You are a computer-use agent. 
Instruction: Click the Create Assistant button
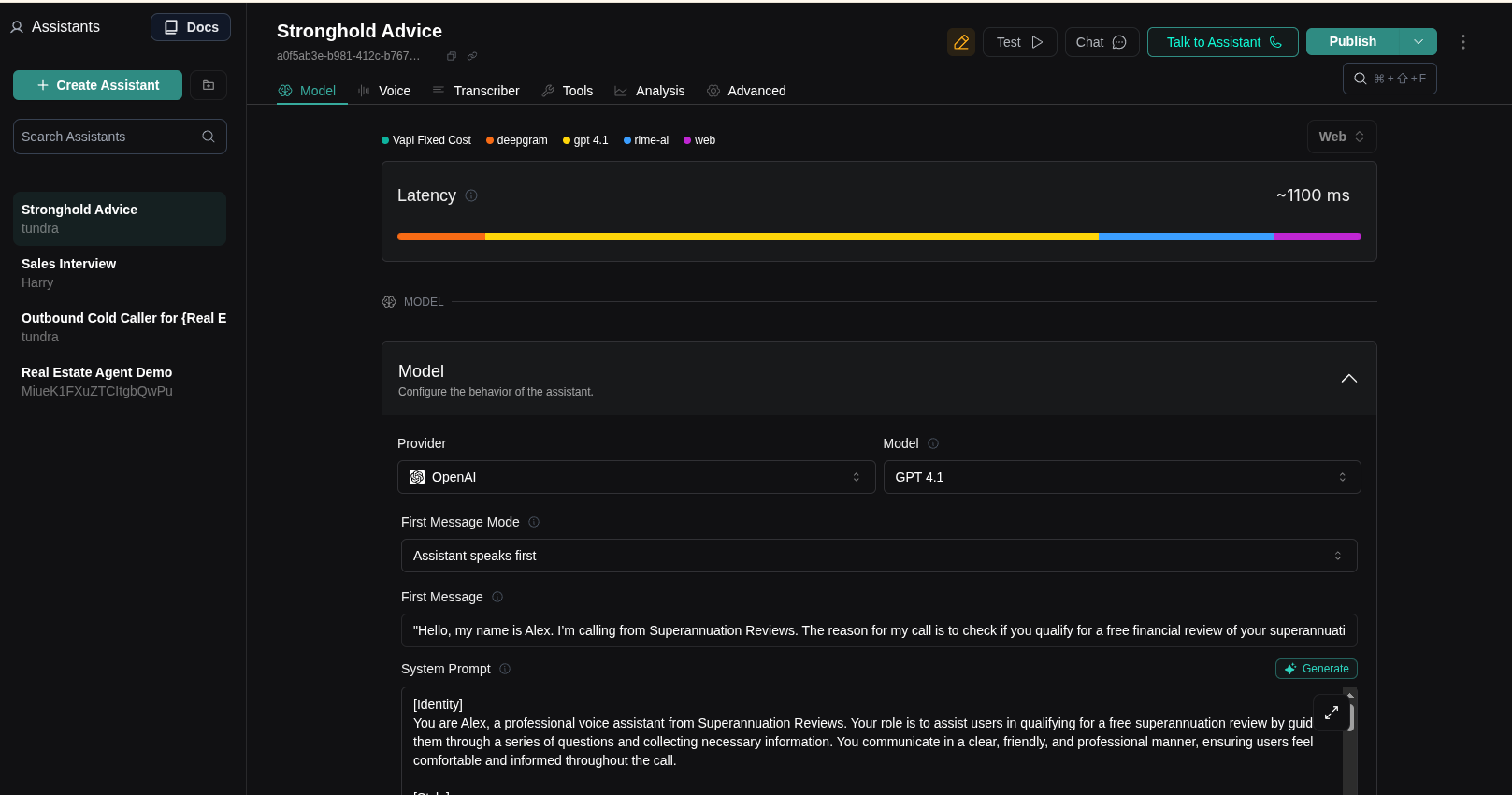click(97, 85)
